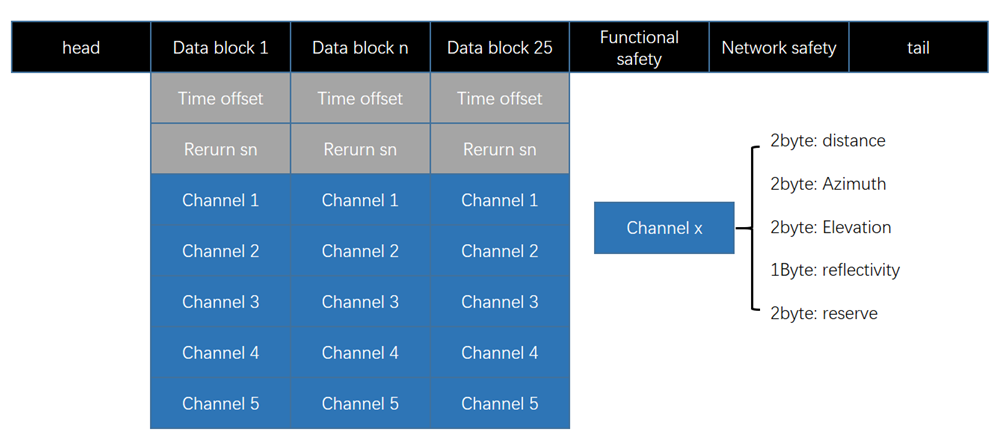Select Channel 3 under Data block n
The width and height of the screenshot is (998, 447).
pos(360,302)
